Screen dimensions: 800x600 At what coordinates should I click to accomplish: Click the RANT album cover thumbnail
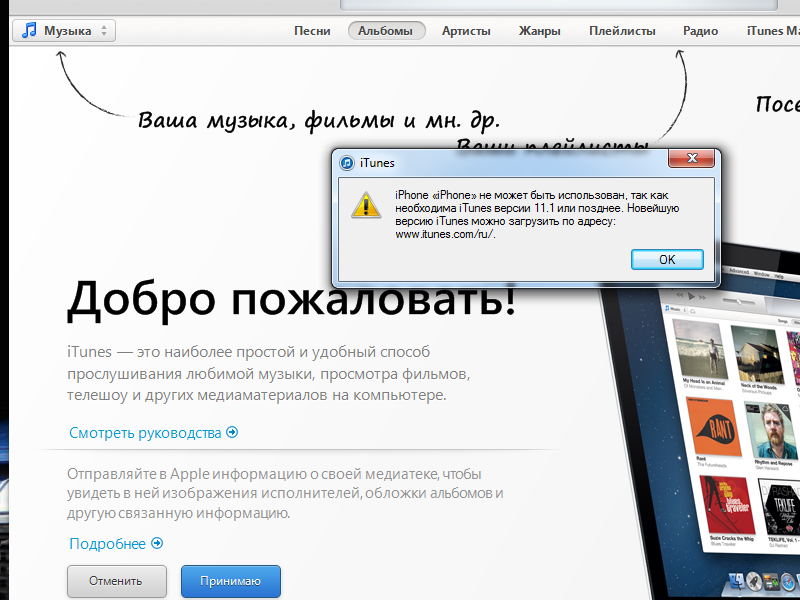coord(714,428)
